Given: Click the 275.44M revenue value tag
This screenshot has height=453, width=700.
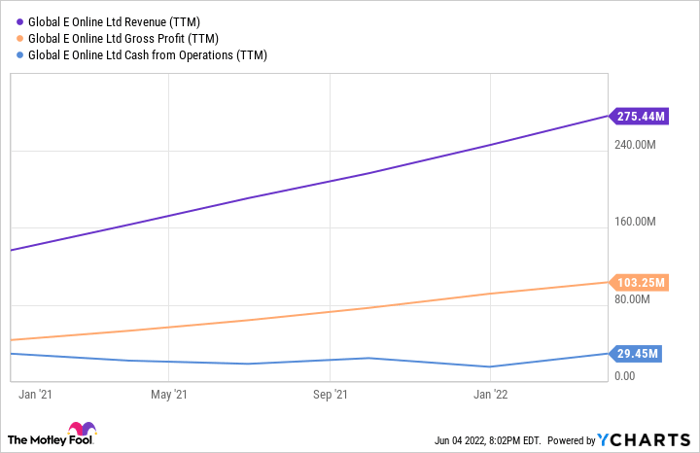Looking at the screenshot, I should (639, 116).
